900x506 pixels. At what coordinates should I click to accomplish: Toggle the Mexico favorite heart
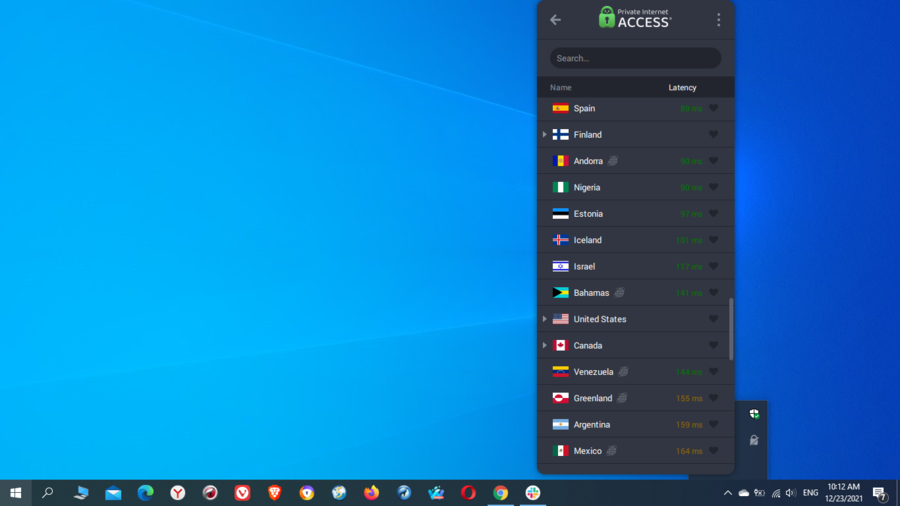coord(713,451)
